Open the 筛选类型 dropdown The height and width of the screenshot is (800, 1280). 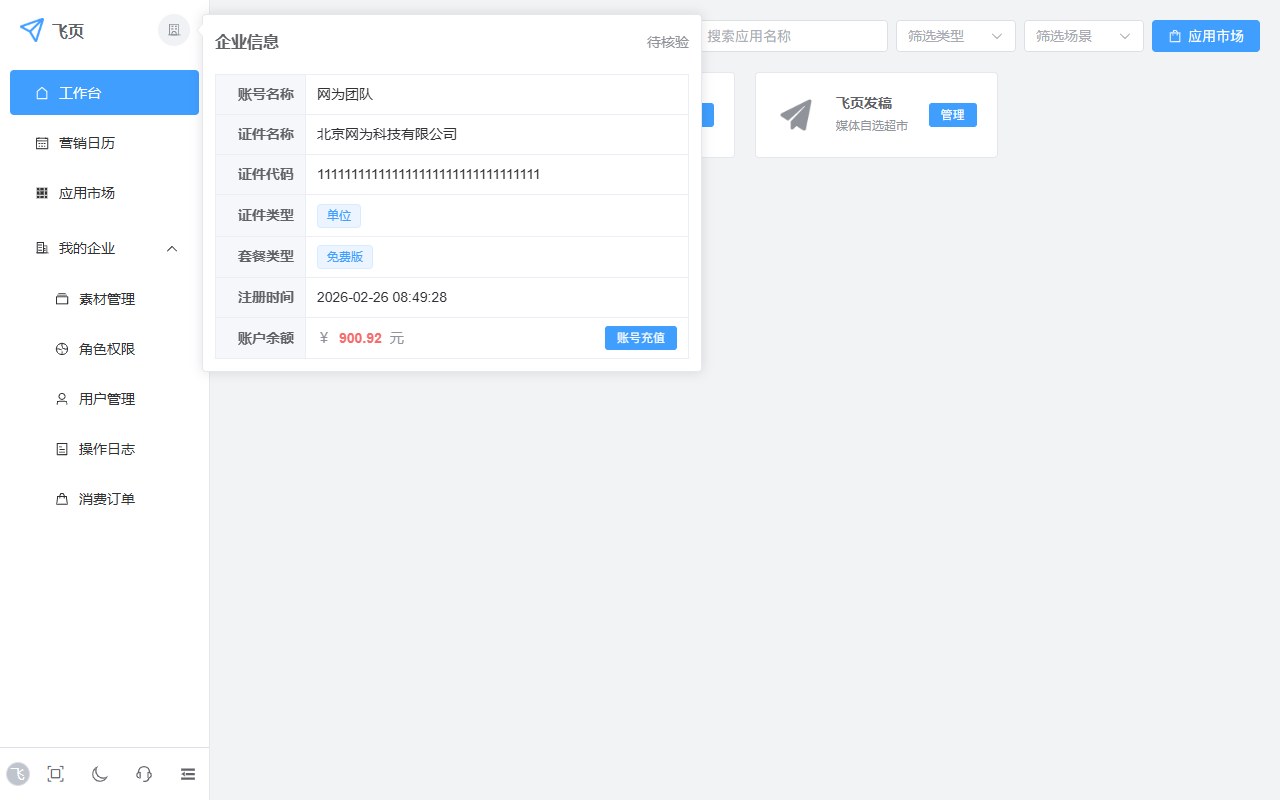pos(955,35)
